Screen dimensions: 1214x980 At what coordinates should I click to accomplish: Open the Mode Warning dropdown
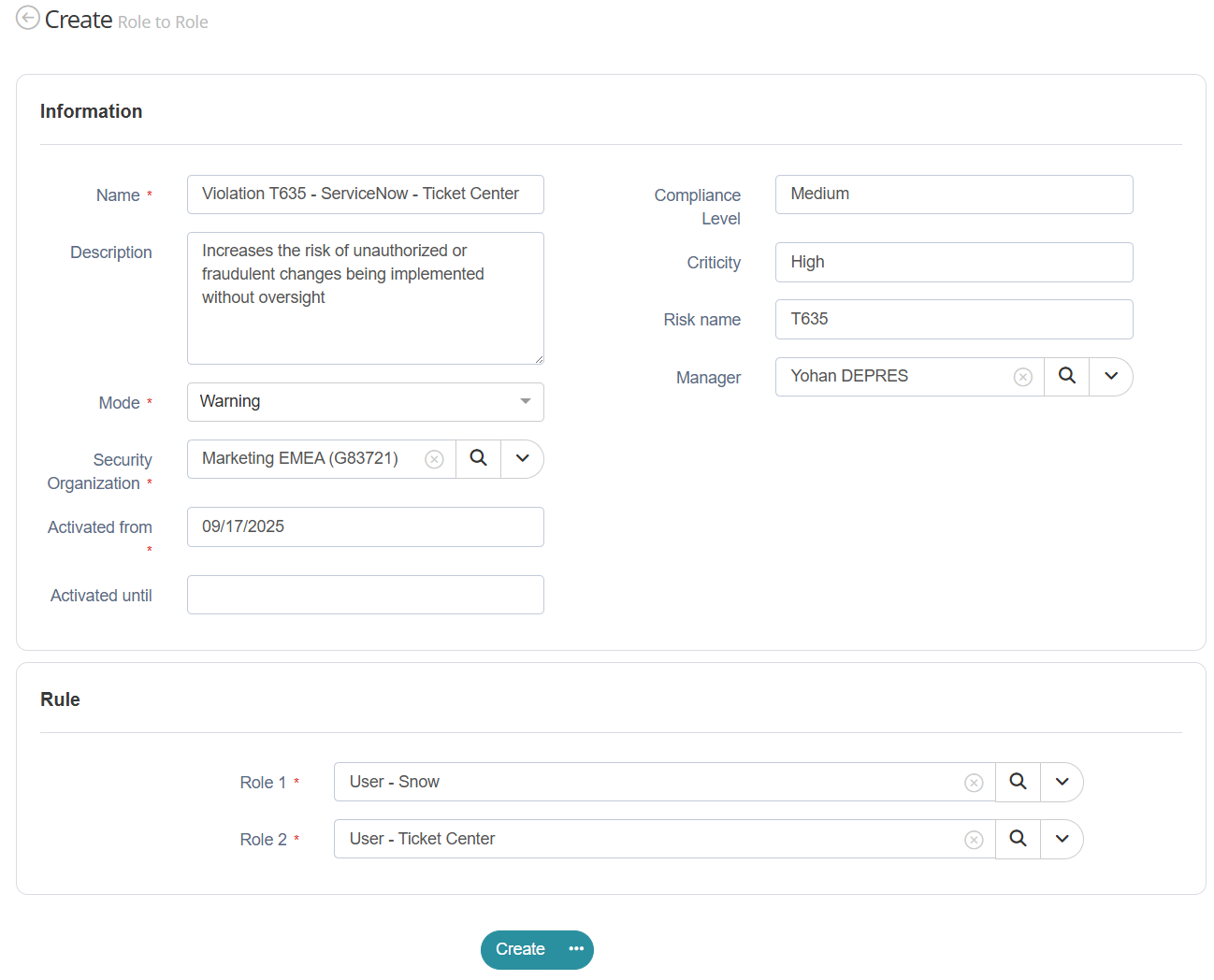tap(365, 402)
